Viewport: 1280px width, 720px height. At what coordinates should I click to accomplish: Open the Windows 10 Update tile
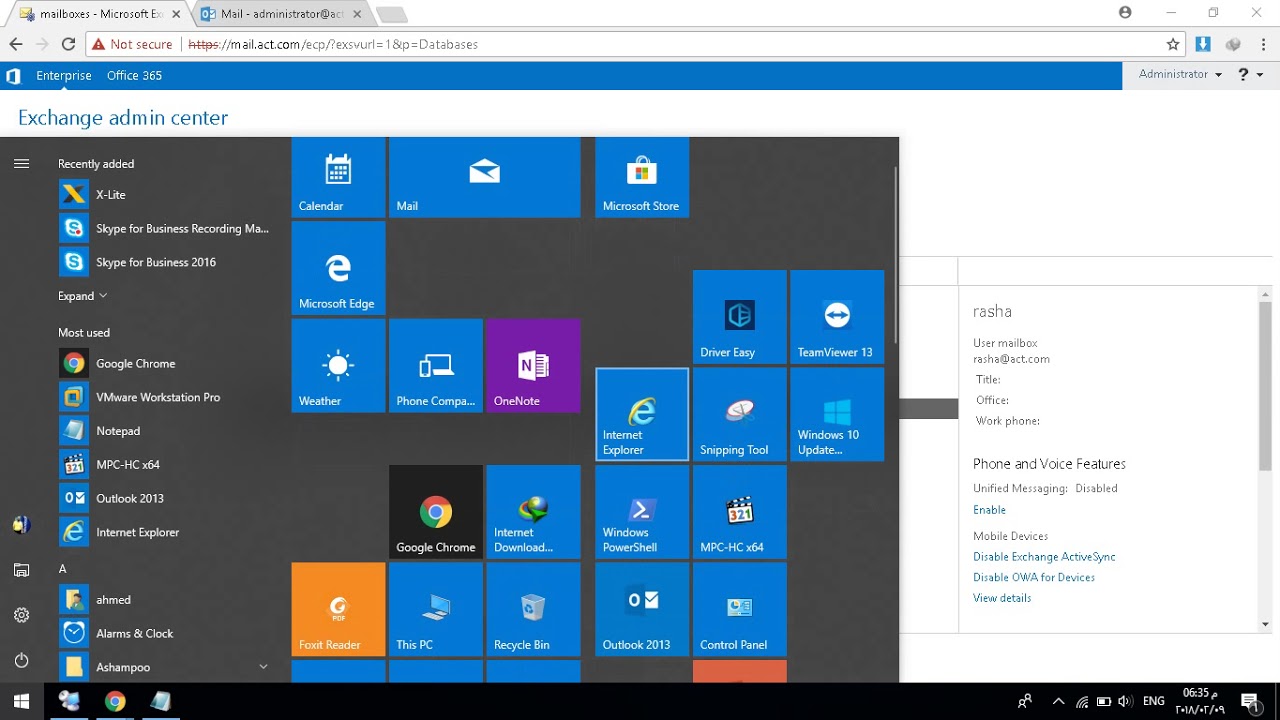837,414
